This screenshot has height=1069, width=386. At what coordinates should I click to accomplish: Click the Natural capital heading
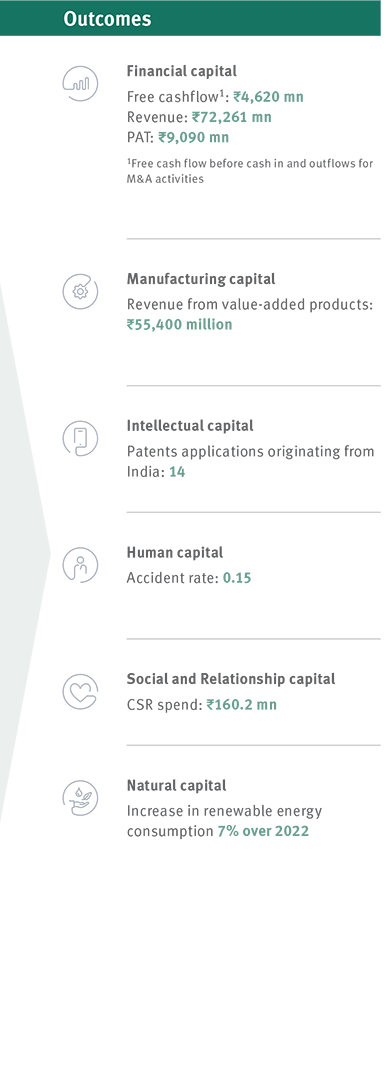point(176,785)
